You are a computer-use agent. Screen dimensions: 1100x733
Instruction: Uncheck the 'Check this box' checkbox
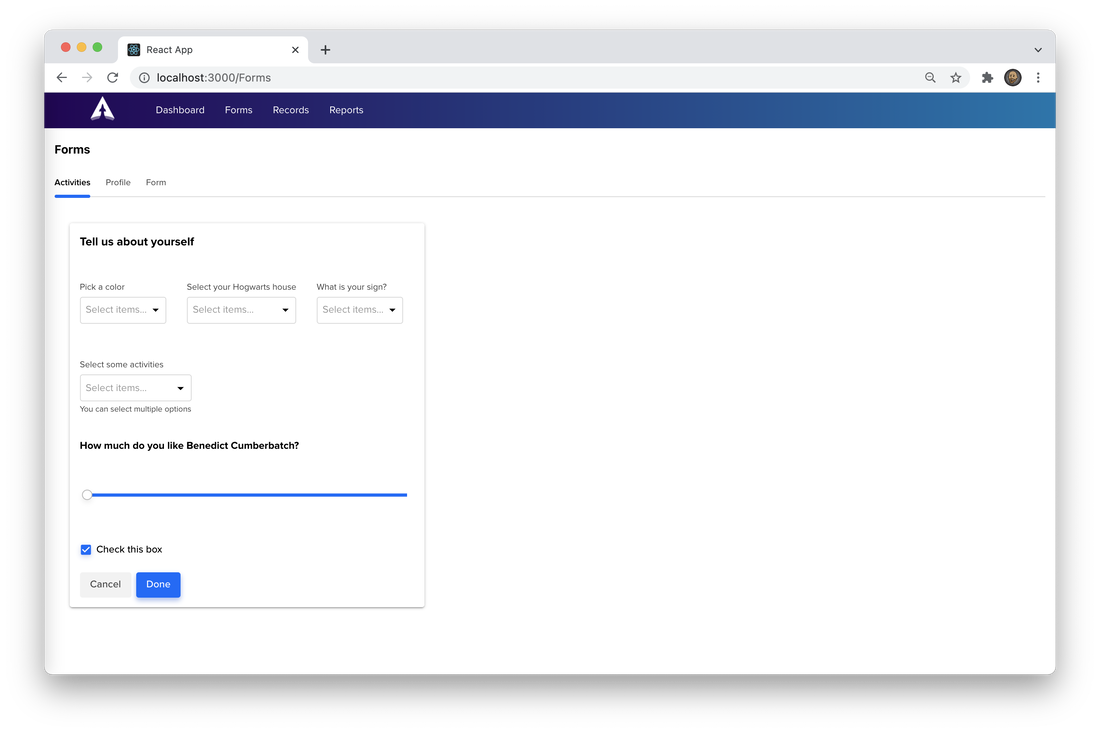pos(86,550)
